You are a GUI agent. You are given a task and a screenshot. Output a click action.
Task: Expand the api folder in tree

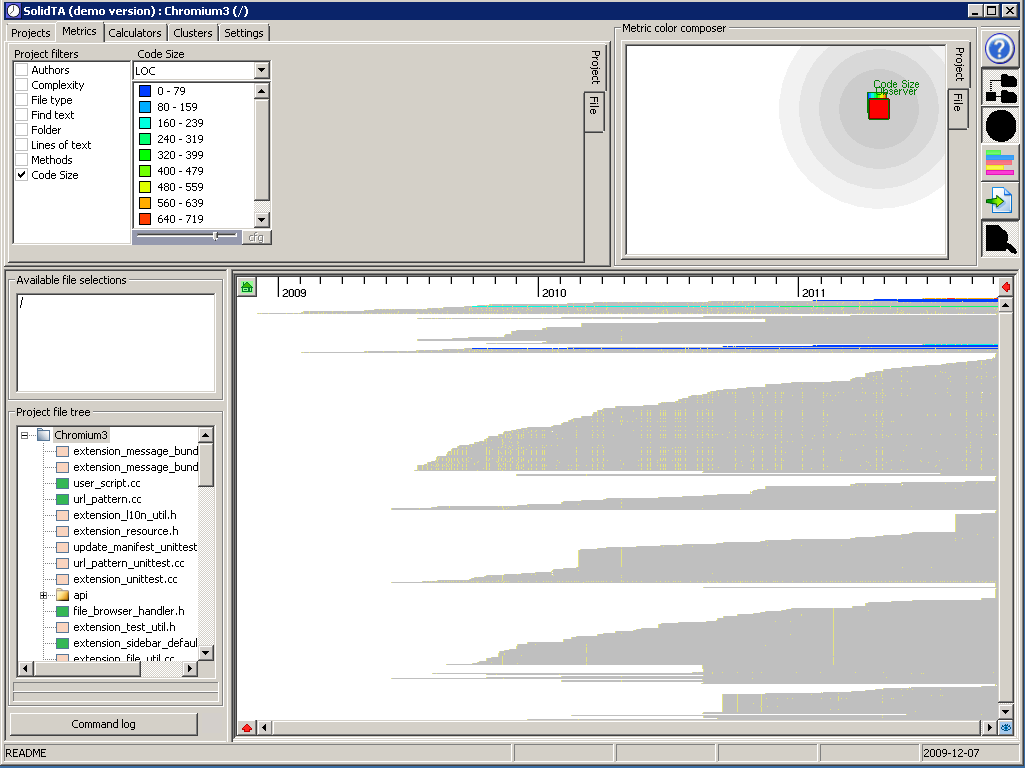44,595
